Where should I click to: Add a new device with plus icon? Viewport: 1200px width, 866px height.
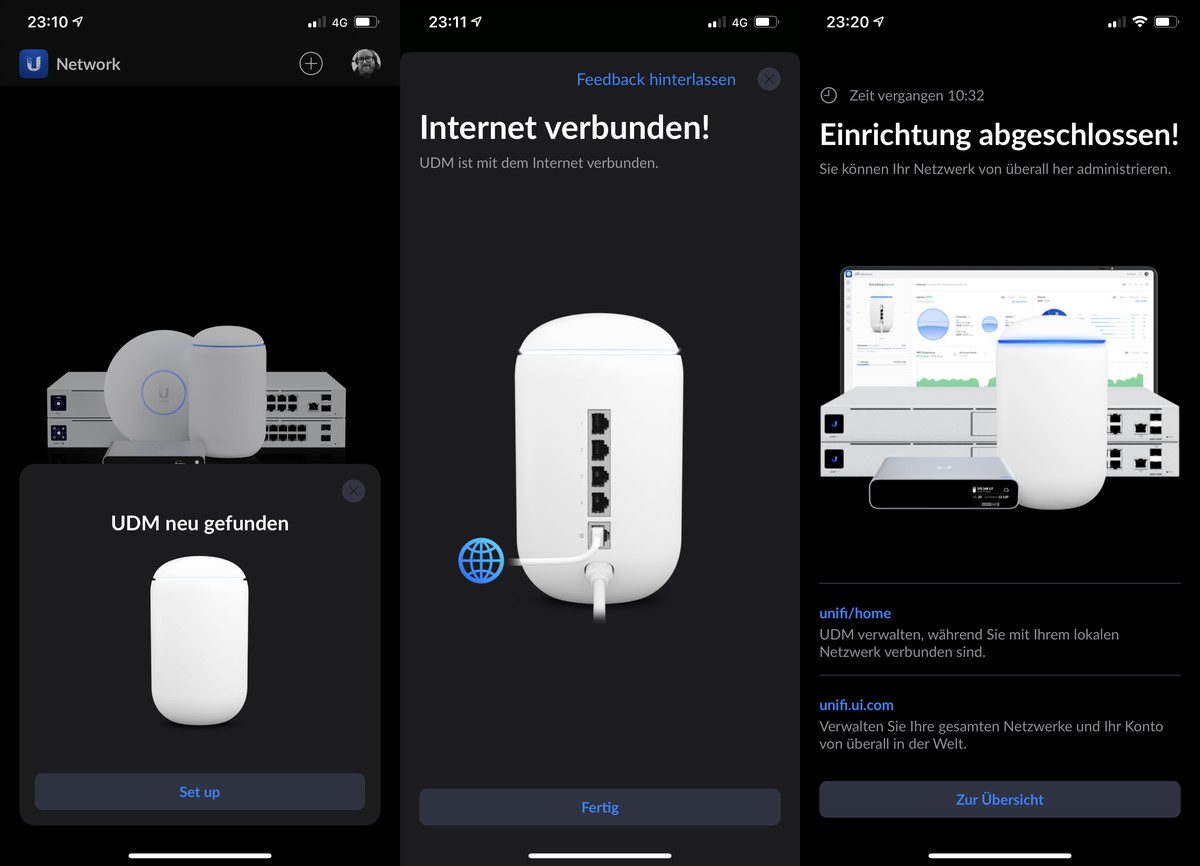point(311,63)
